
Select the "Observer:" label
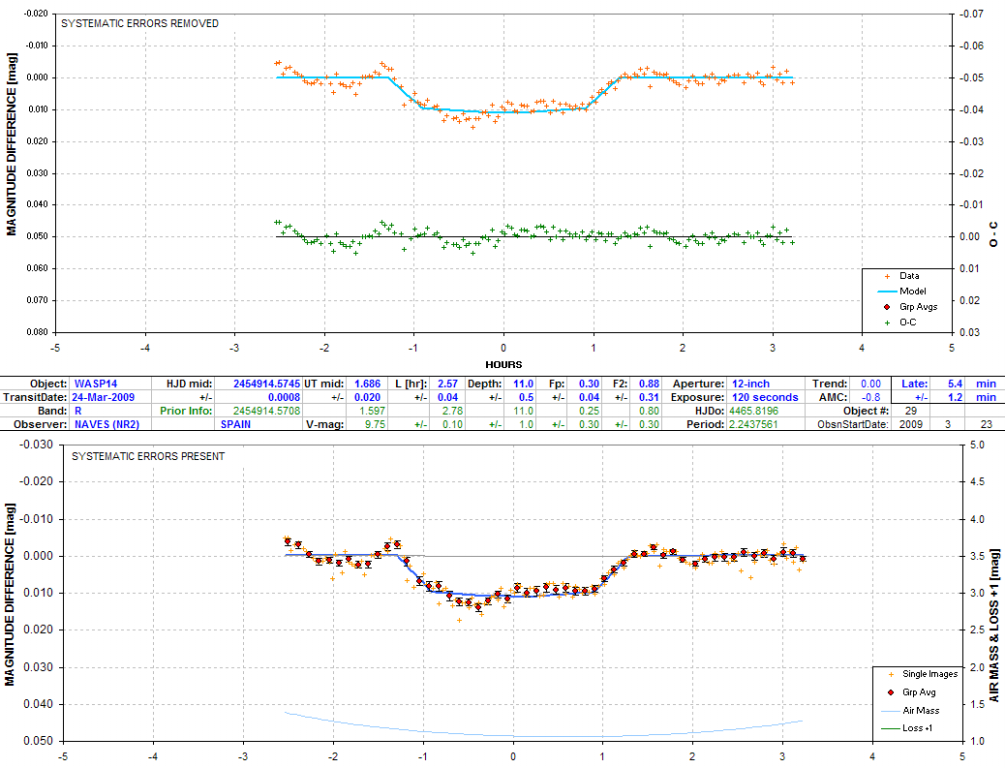pos(40,424)
